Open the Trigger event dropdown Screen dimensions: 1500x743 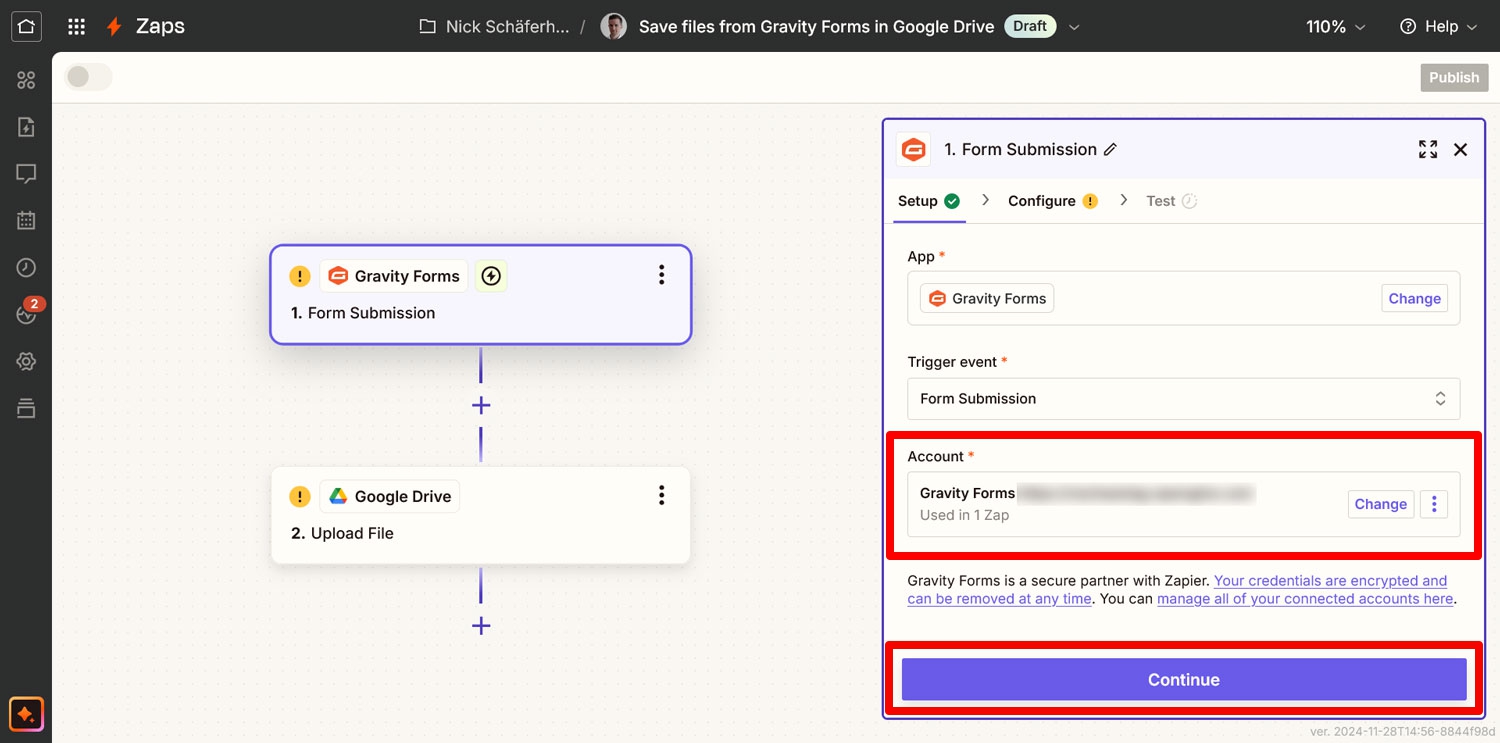pos(1184,398)
